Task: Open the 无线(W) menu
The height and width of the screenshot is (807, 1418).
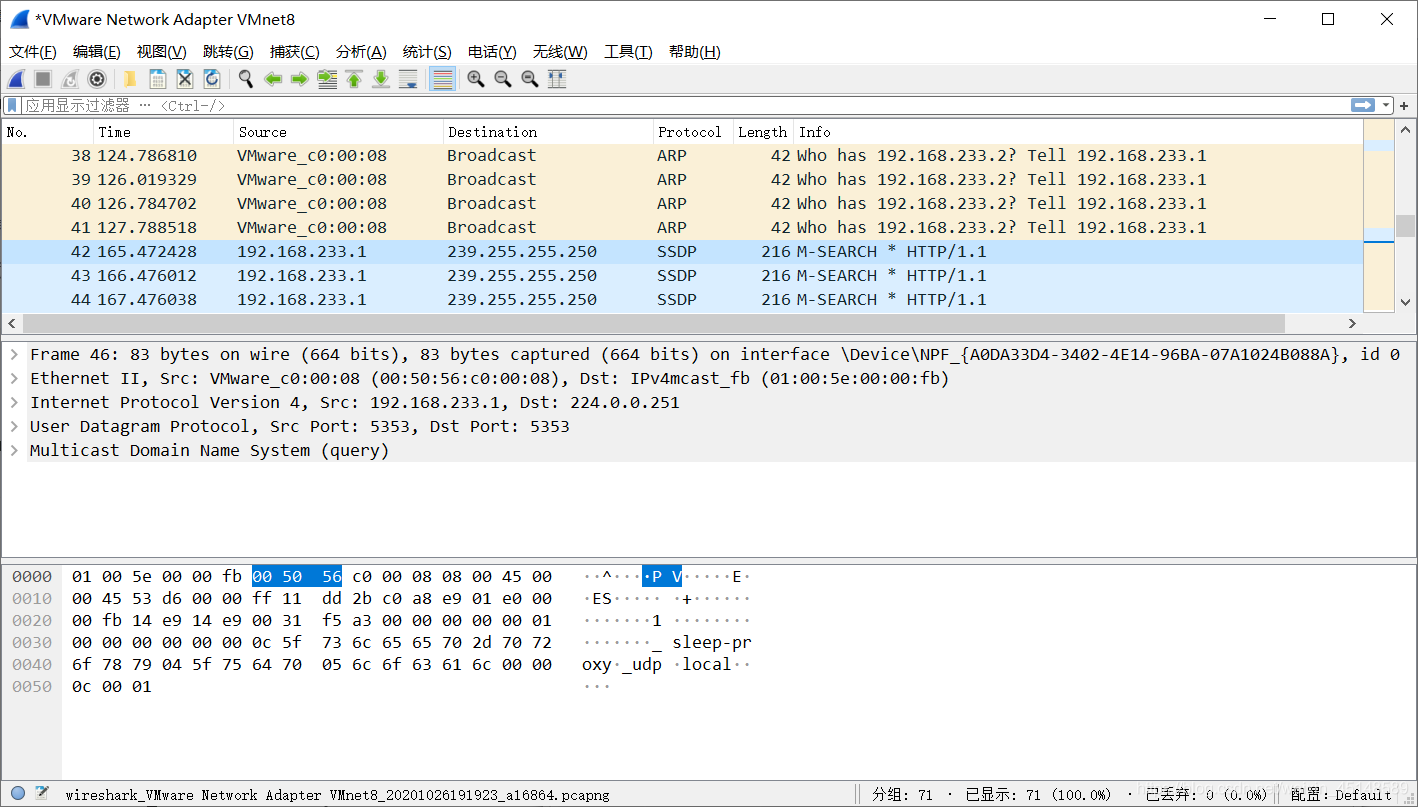Action: (560, 52)
